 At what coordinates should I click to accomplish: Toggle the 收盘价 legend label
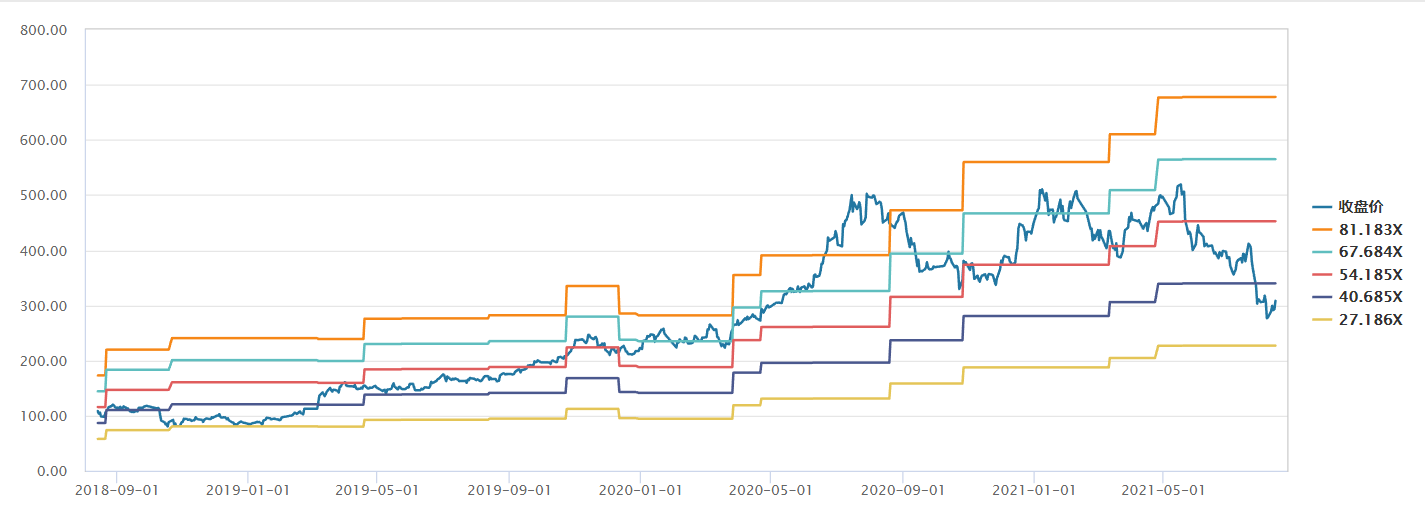1361,207
